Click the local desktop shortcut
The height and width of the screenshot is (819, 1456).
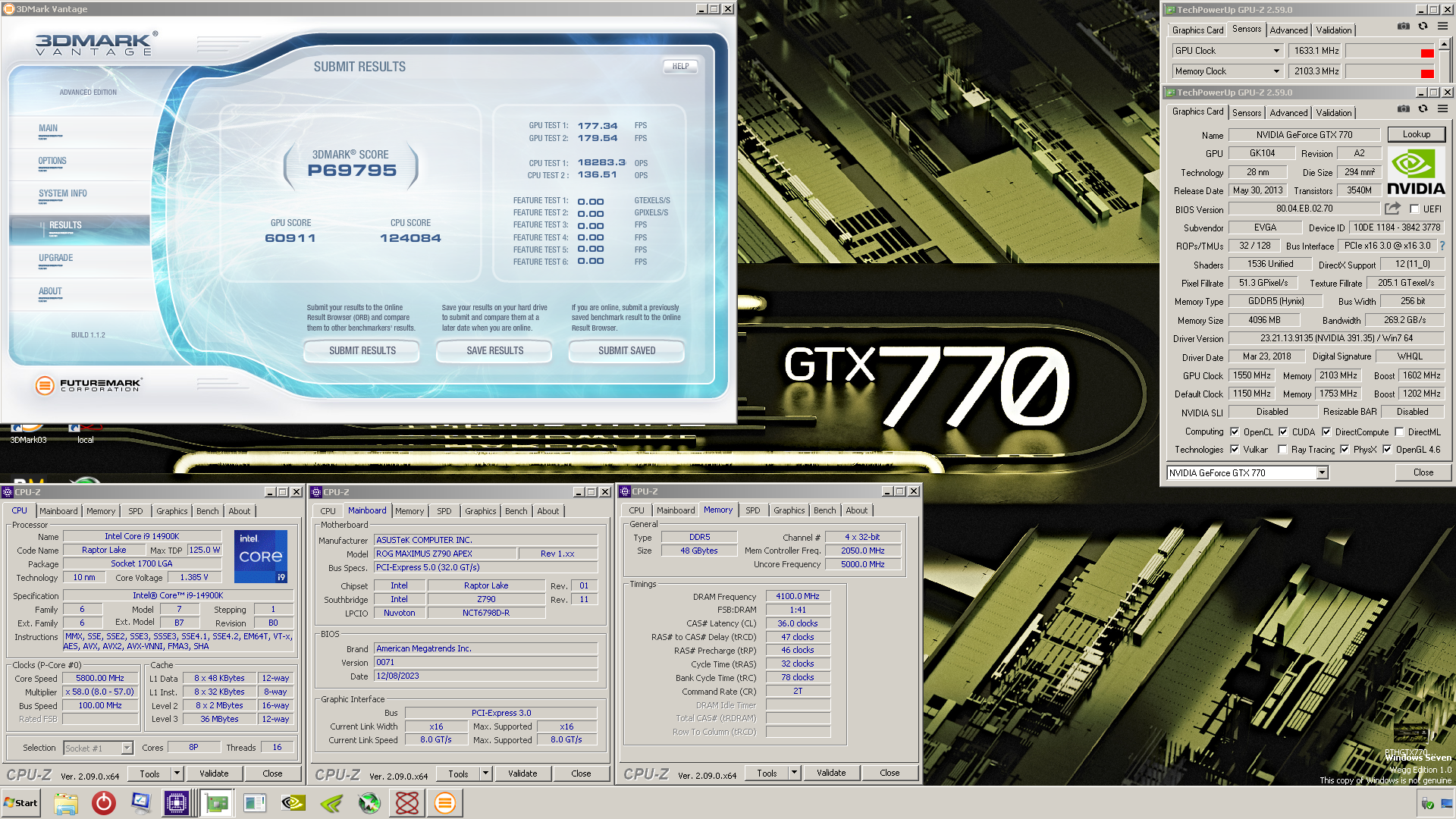[x=85, y=434]
